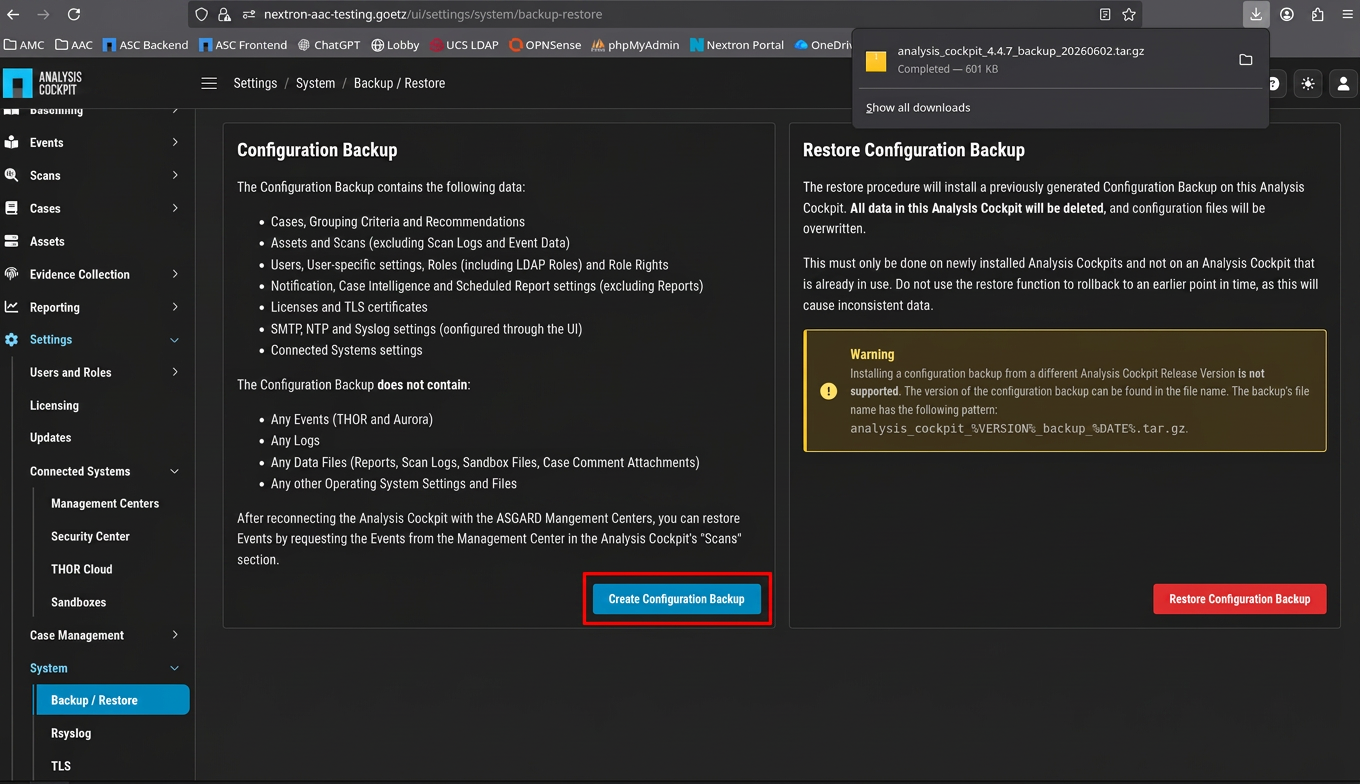Screen dimensions: 1360x784
Task: Open the ASC Backend bookmark
Action: 145,45
